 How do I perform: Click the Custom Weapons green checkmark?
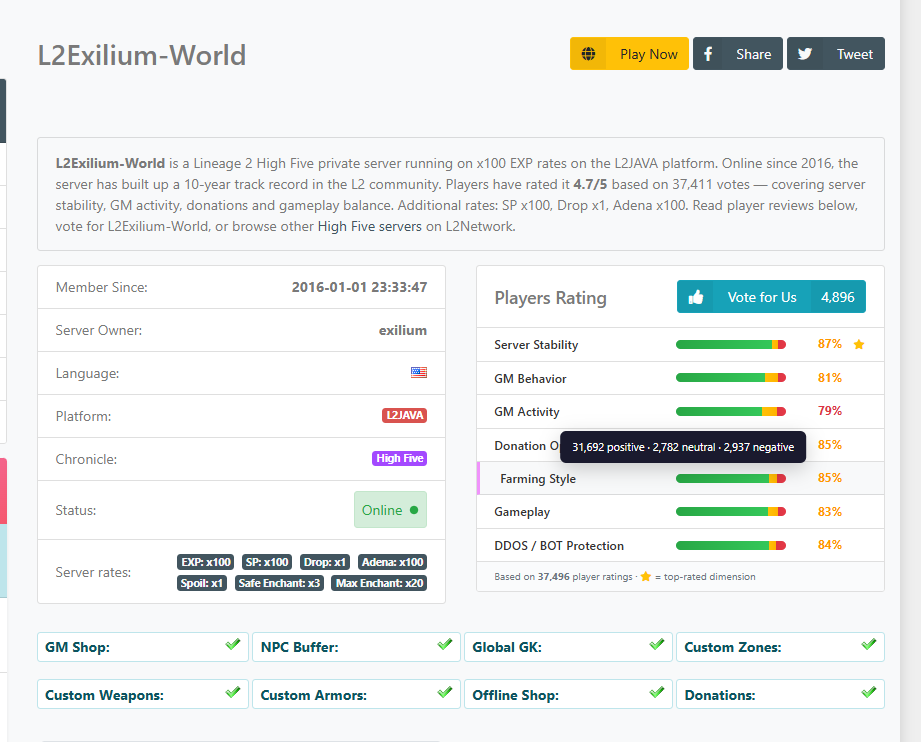click(233, 692)
